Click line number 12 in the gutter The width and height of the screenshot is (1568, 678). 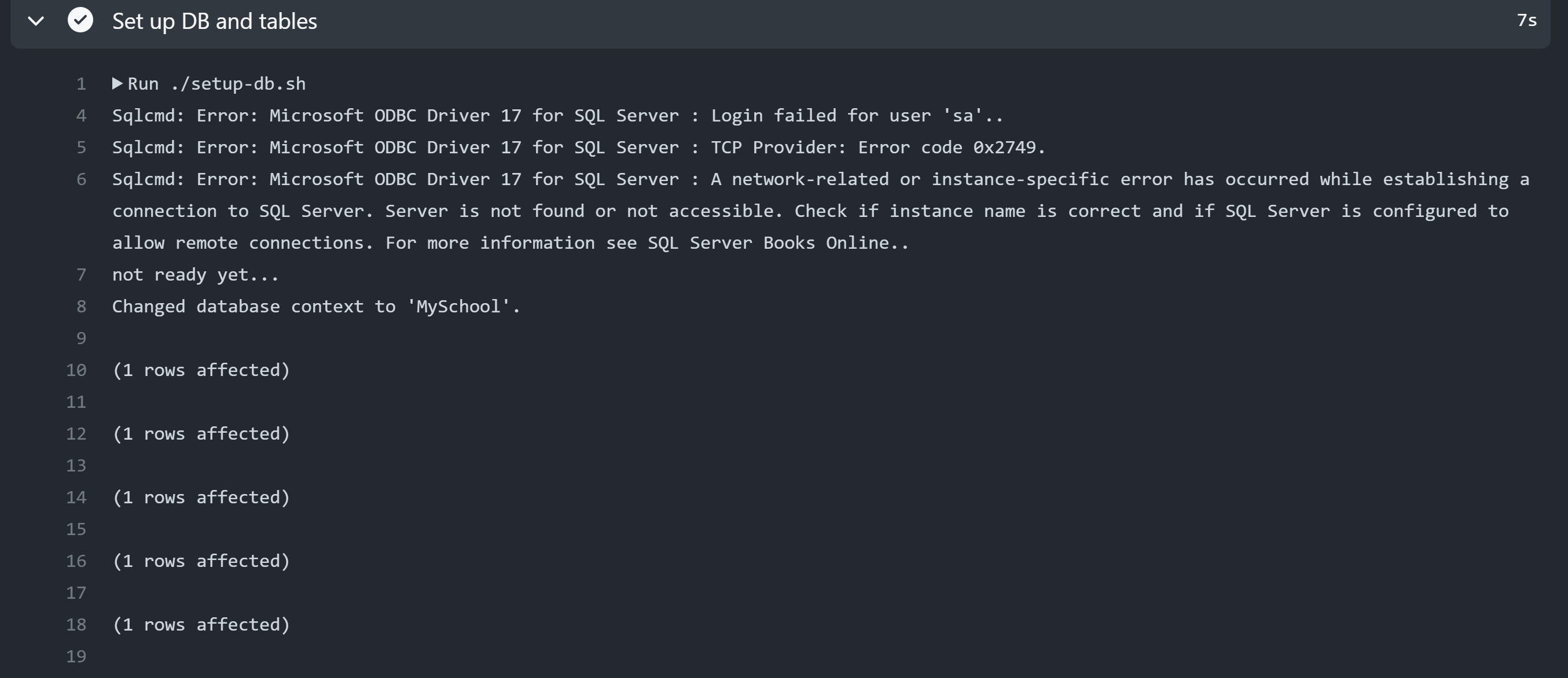[x=76, y=434]
